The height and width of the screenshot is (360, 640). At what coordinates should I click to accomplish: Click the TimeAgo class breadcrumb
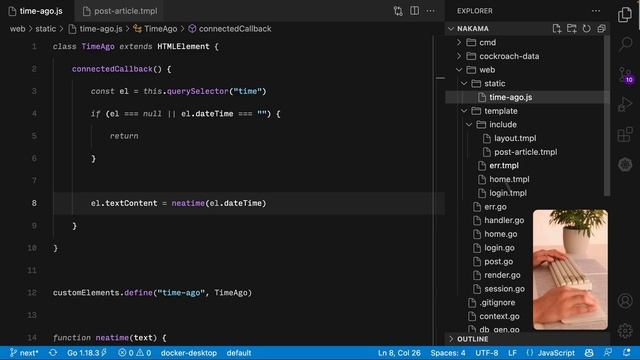tap(156, 29)
